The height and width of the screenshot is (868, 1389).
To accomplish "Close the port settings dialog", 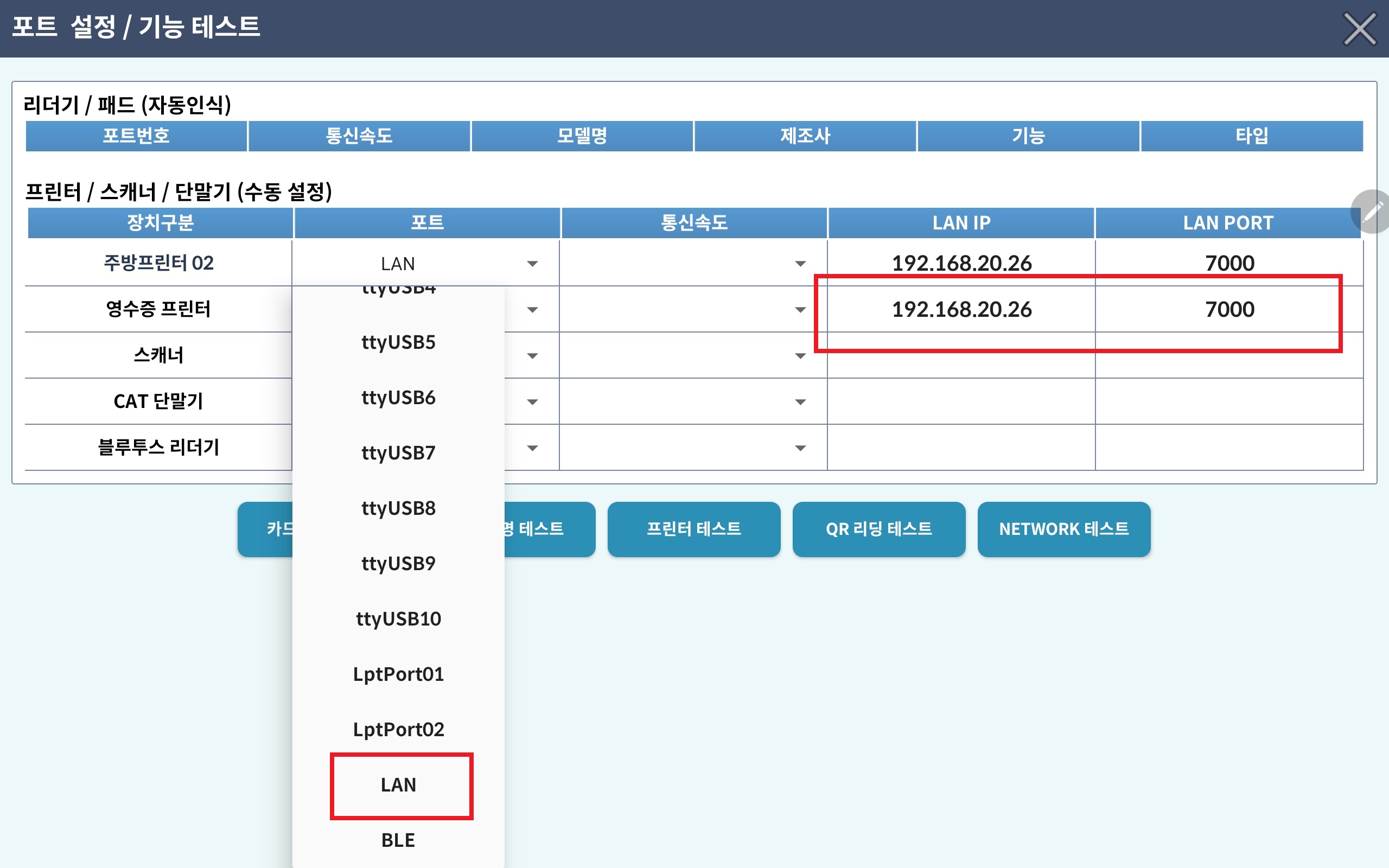I will (1359, 29).
